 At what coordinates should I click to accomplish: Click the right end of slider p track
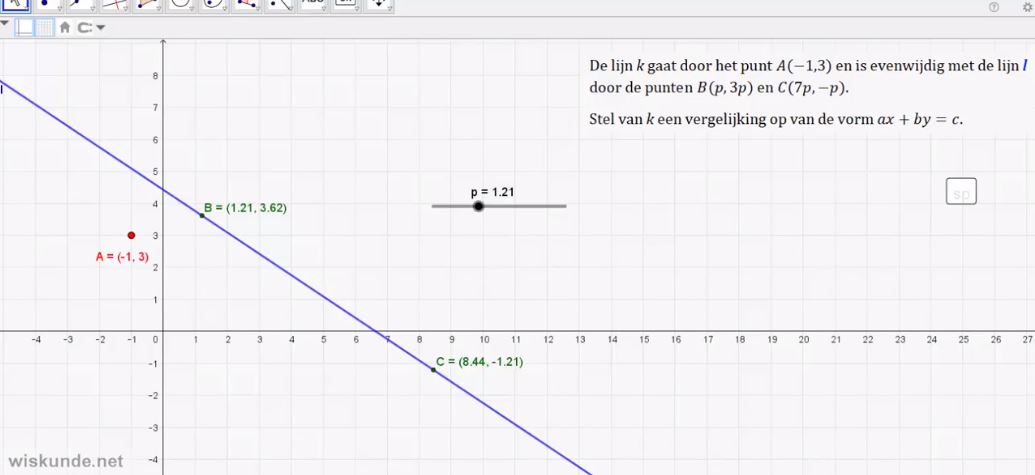point(564,206)
